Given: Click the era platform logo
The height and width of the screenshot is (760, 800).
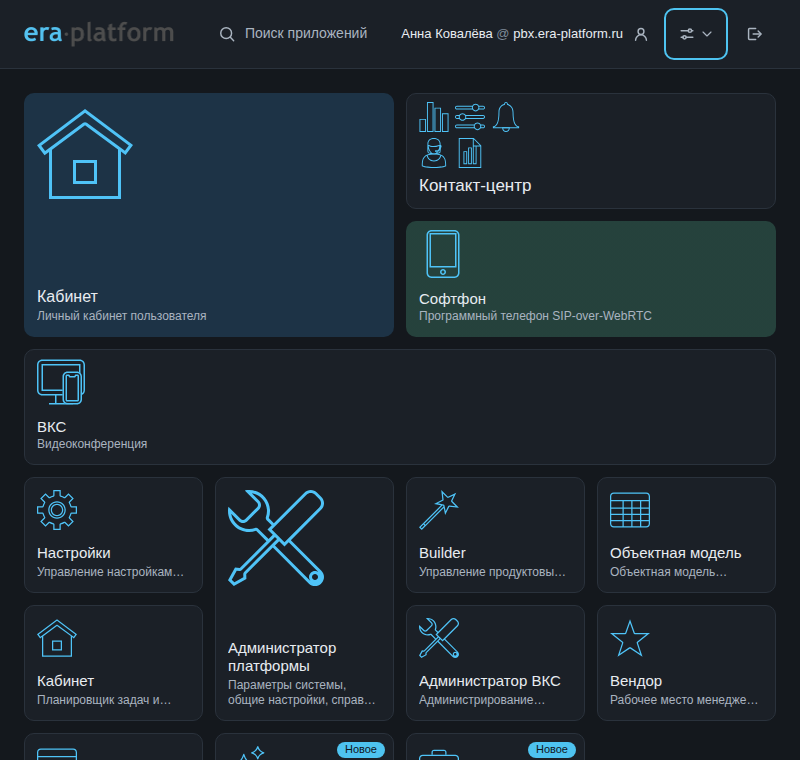Looking at the screenshot, I should pyautogui.click(x=99, y=34).
